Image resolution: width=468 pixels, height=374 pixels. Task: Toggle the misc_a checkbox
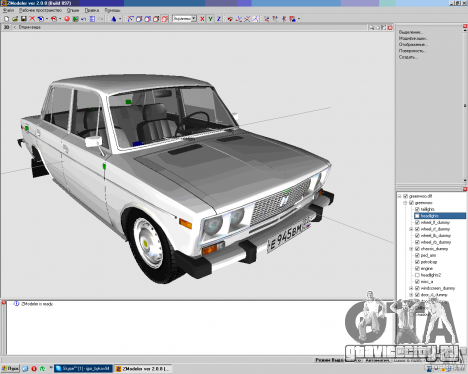tap(417, 282)
